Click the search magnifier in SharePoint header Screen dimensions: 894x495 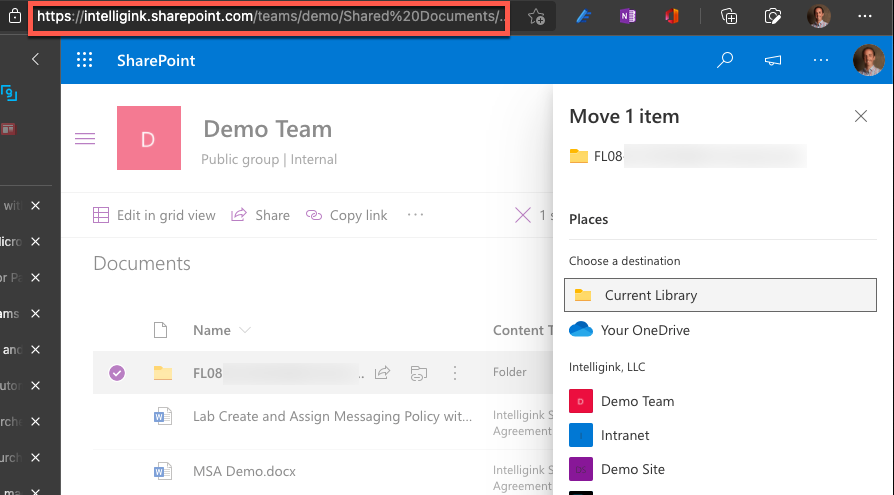tap(725, 60)
